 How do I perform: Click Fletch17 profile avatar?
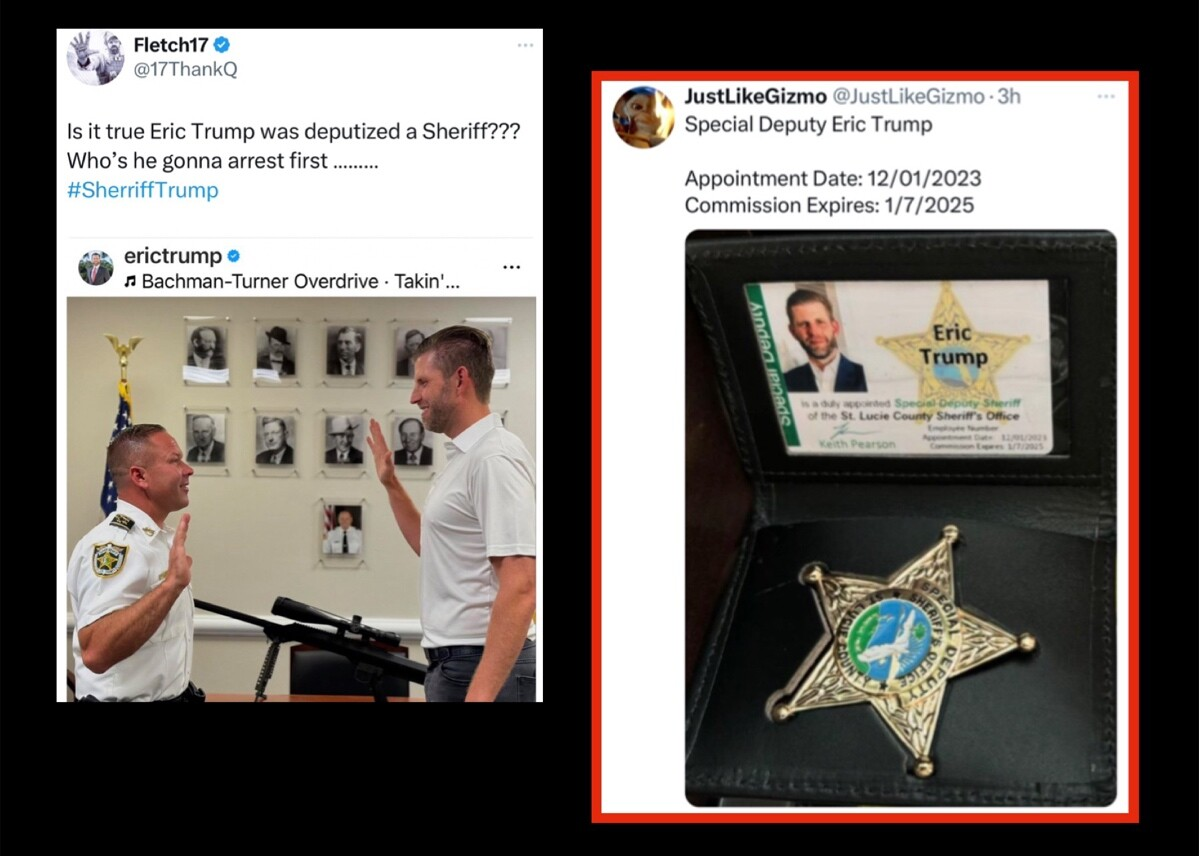click(x=96, y=57)
